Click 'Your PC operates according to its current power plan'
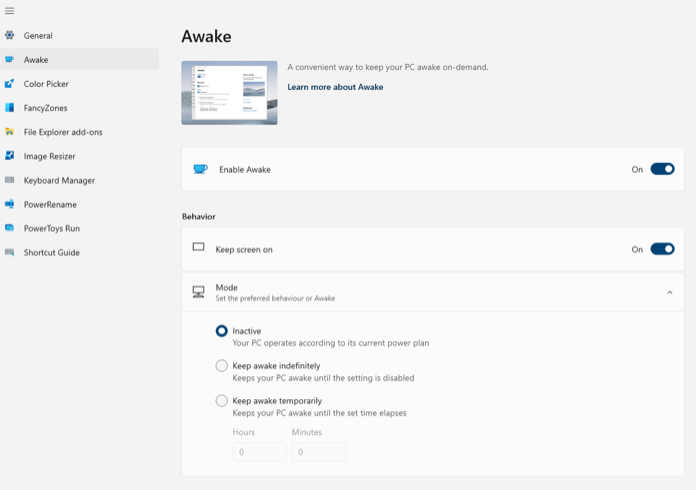The width and height of the screenshot is (696, 490). (331, 343)
